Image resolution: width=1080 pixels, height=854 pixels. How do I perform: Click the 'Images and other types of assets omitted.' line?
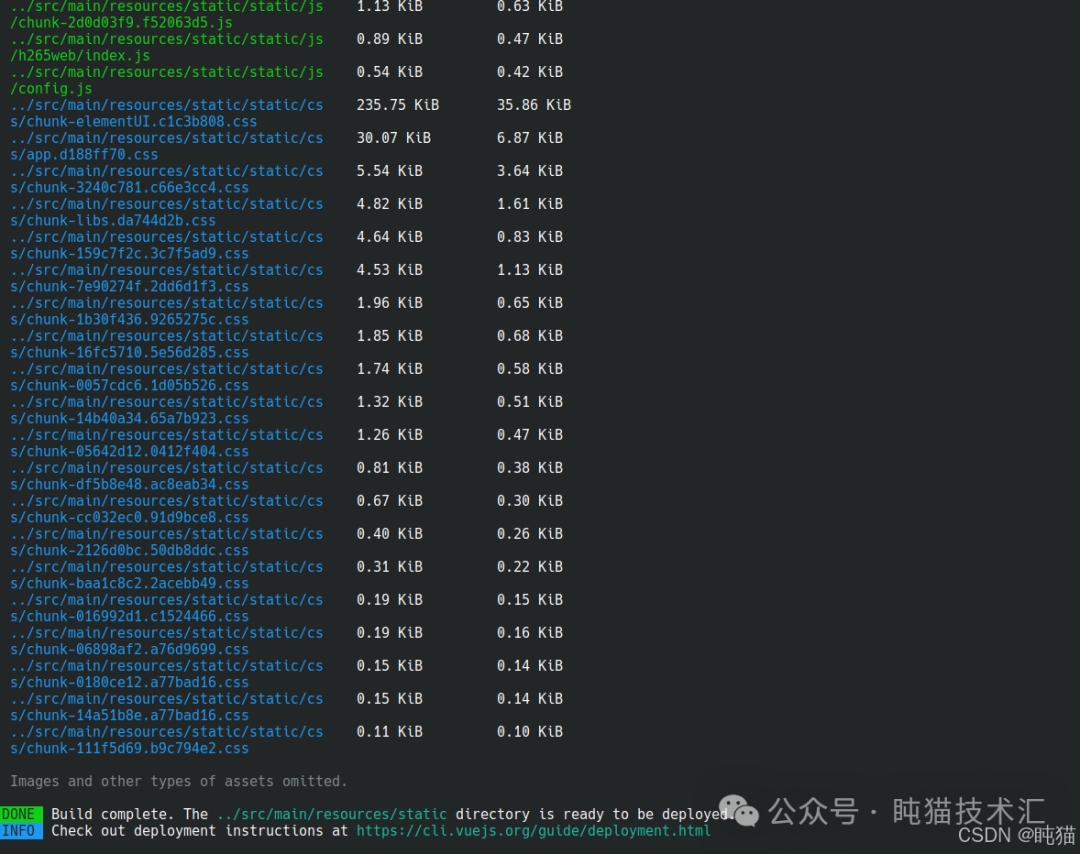pyautogui.click(x=178, y=782)
